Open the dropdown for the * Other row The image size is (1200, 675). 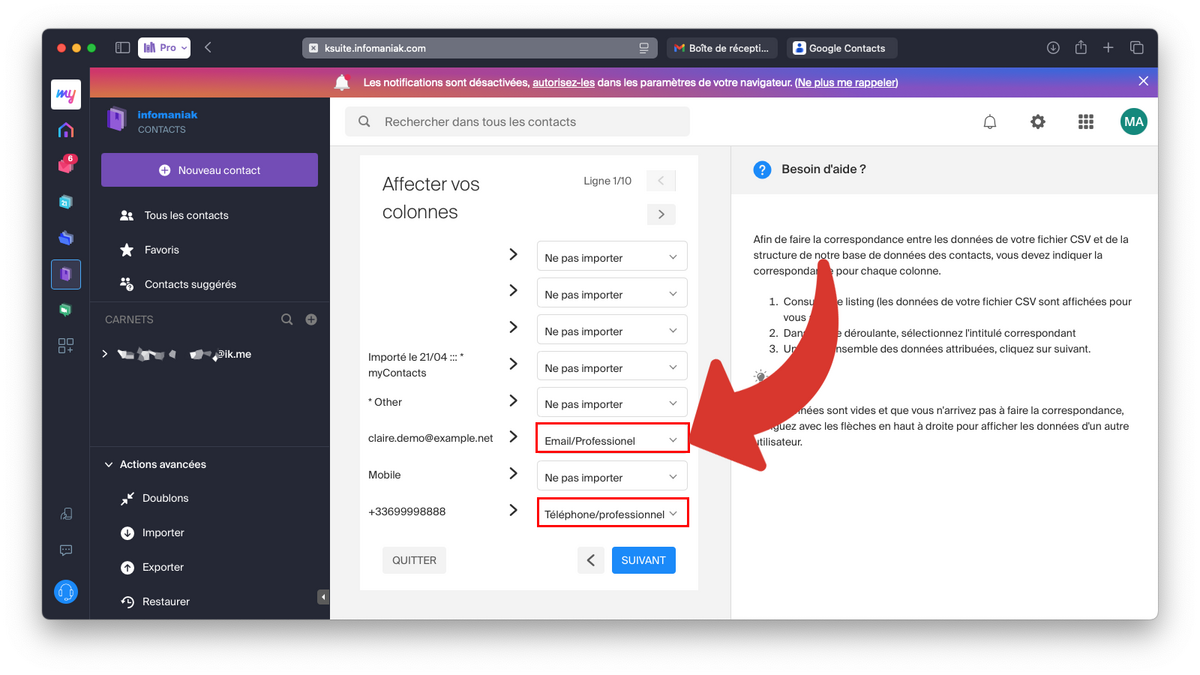(612, 404)
